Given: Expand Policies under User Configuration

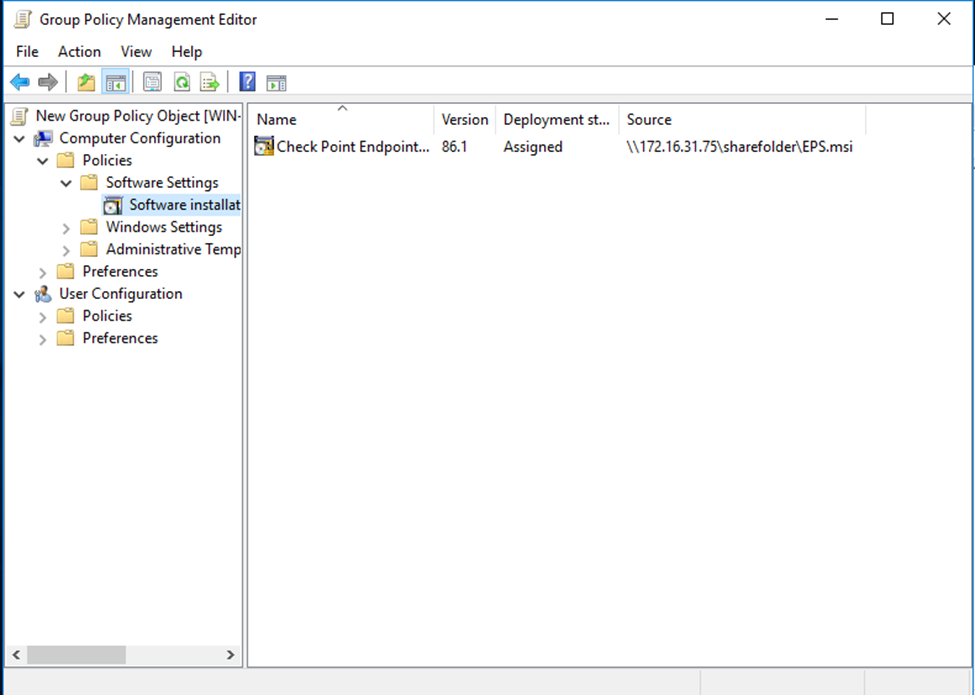Looking at the screenshot, I should click(42, 317).
